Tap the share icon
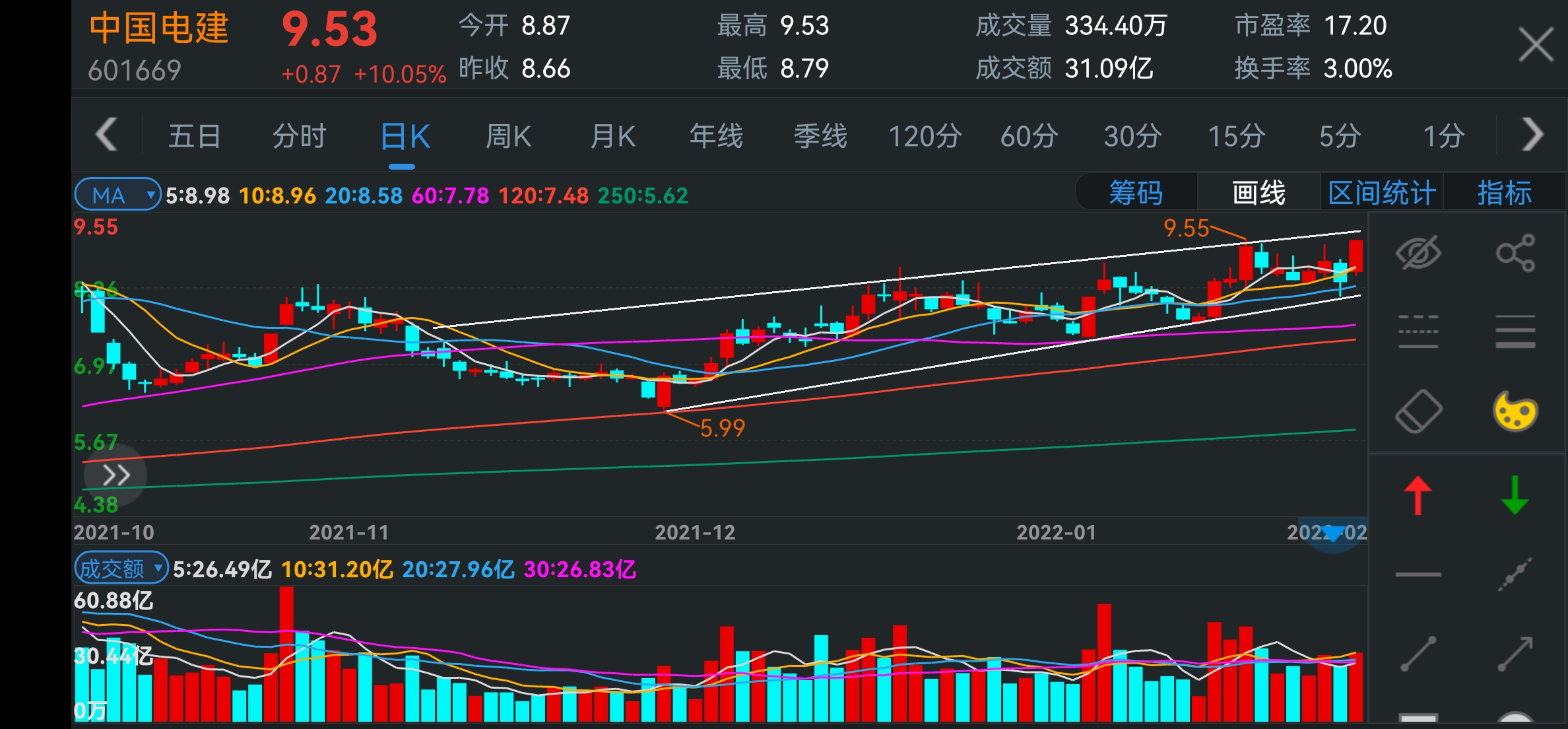Screen dimensions: 1568x729 coord(1515,253)
